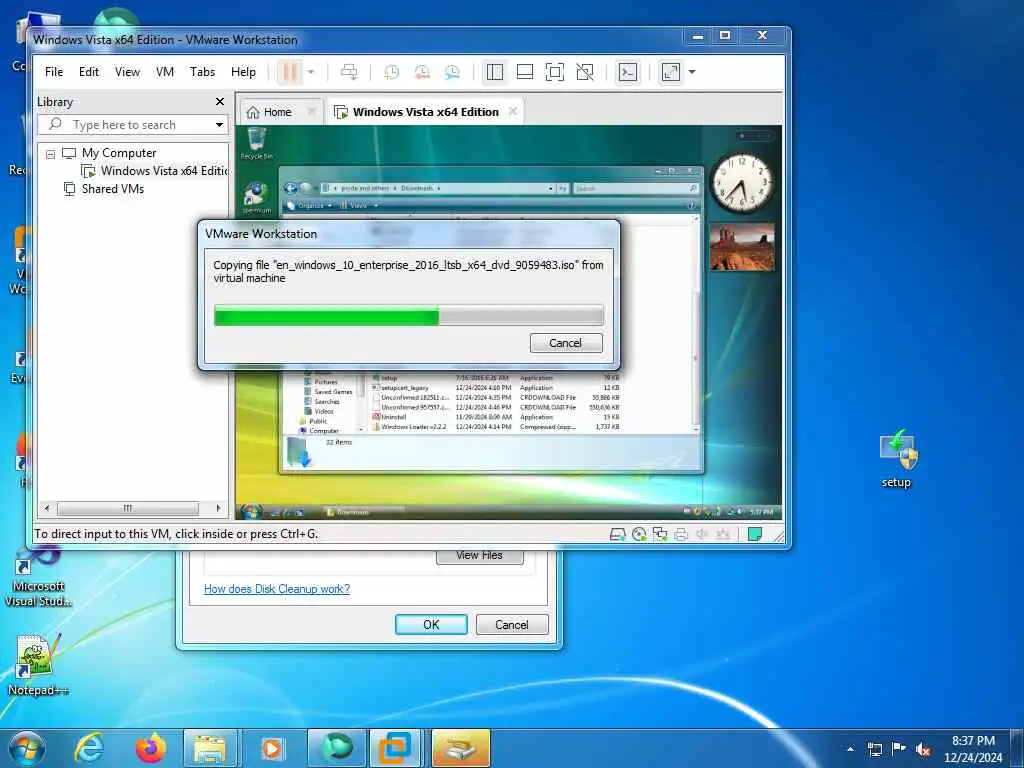
Task: Open the stretch display dropdown arrow
Action: coord(692,72)
